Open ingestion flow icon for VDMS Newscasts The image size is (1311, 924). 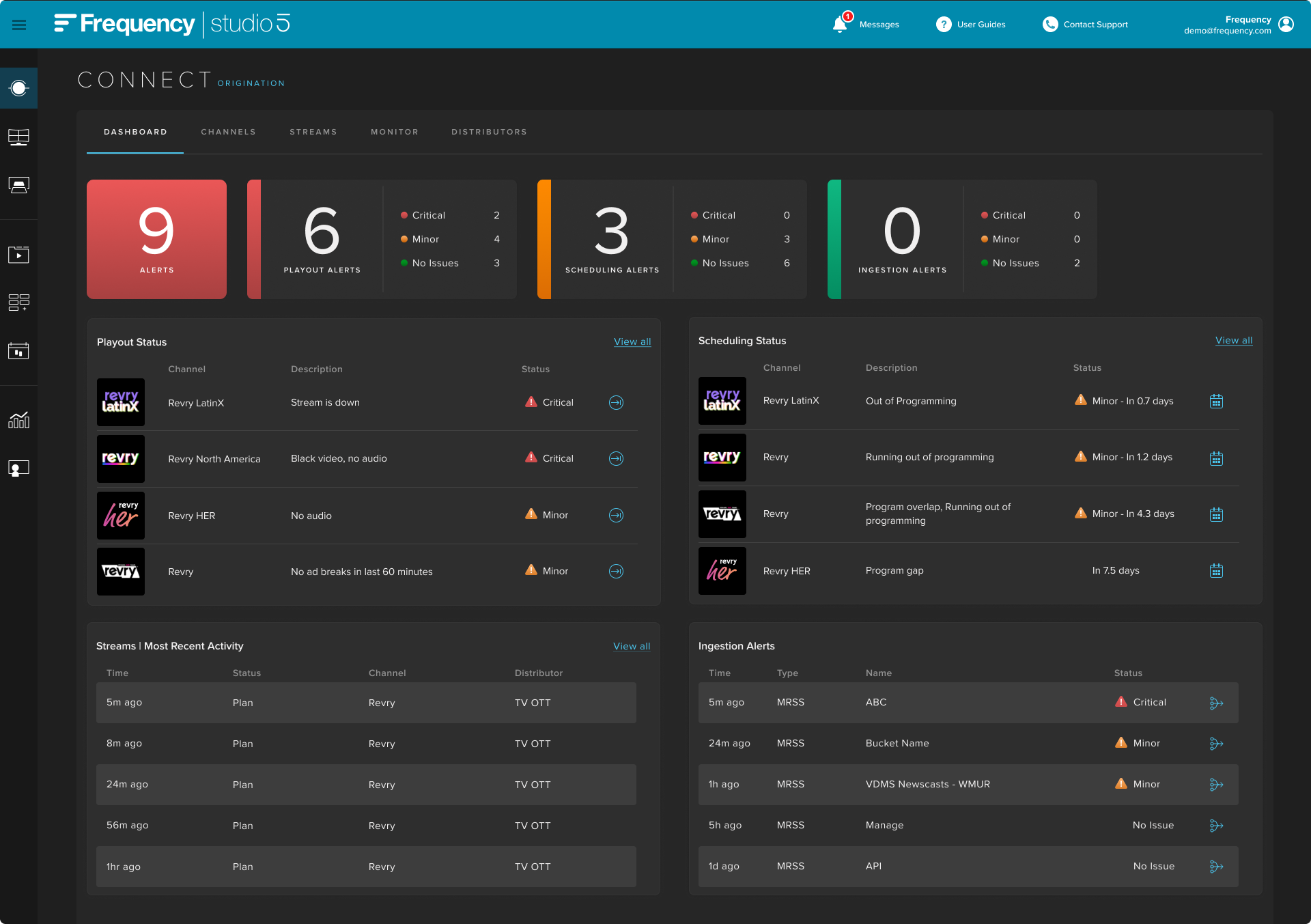(1216, 785)
